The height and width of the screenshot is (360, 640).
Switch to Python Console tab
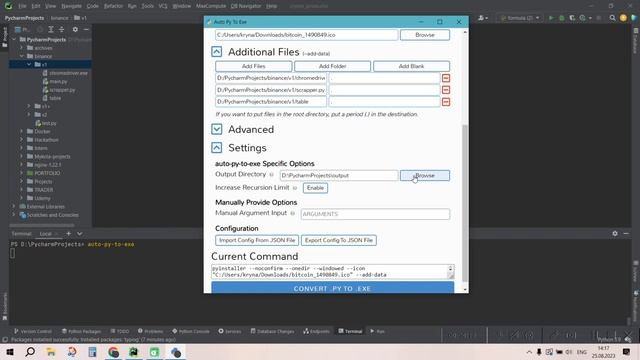(191, 331)
